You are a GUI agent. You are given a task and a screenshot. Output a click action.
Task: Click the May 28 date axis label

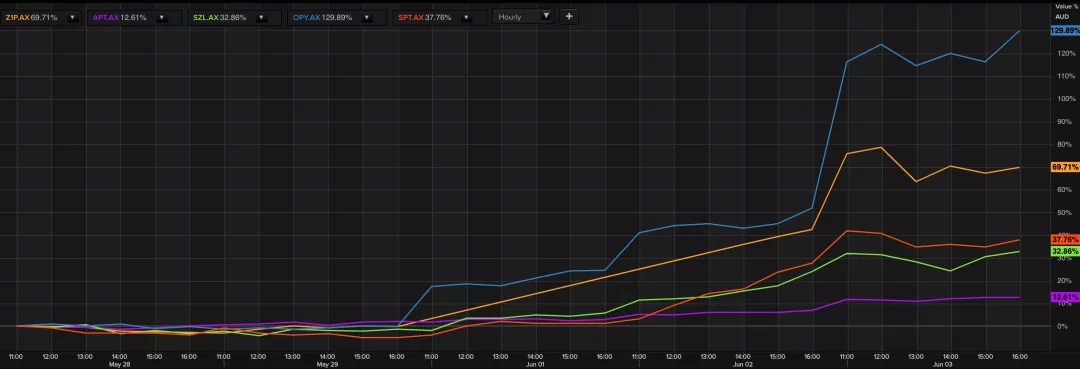click(x=120, y=363)
